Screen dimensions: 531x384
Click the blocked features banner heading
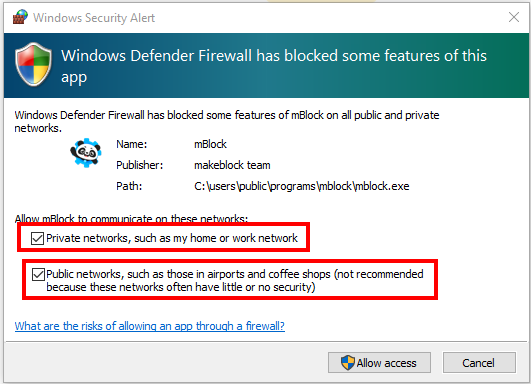(x=274, y=66)
